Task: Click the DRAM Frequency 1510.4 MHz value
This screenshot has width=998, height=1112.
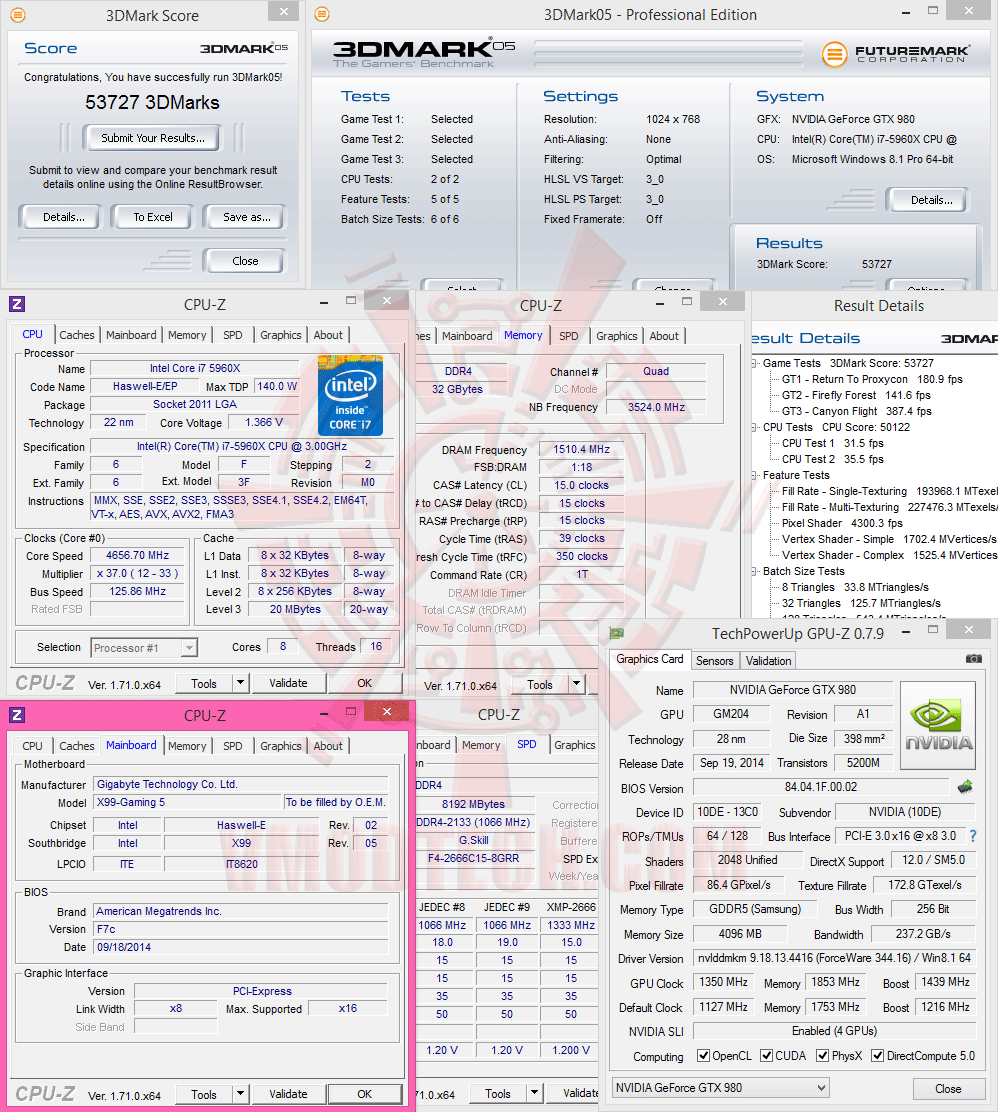Action: coord(581,449)
